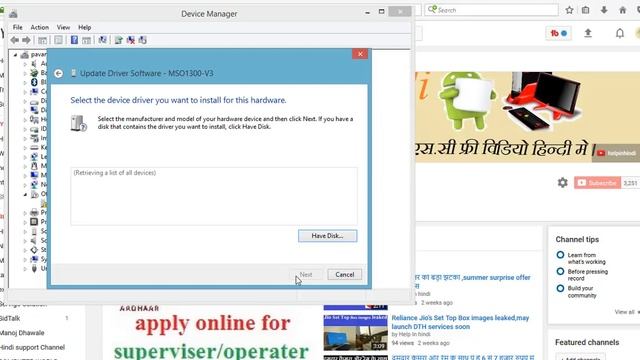
Task: Select the 'Before pressing record' radio circle
Action: click(x=560, y=271)
